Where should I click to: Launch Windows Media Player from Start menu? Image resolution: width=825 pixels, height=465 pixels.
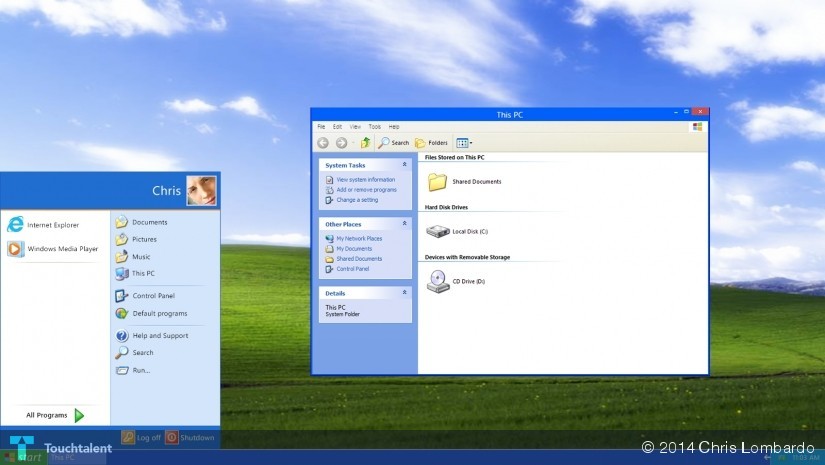(53, 249)
